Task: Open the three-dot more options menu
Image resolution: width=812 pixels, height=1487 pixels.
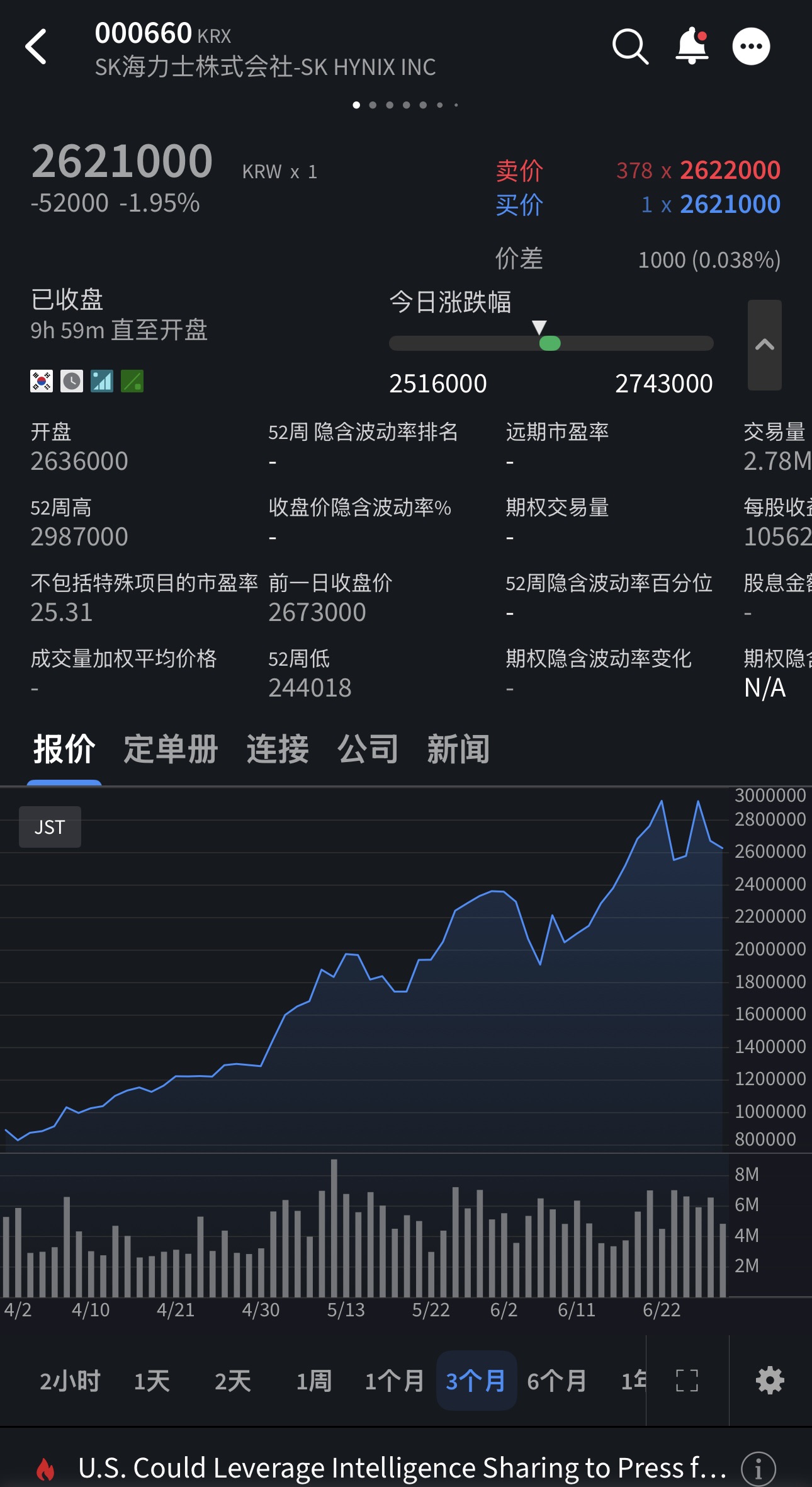Action: [x=751, y=47]
